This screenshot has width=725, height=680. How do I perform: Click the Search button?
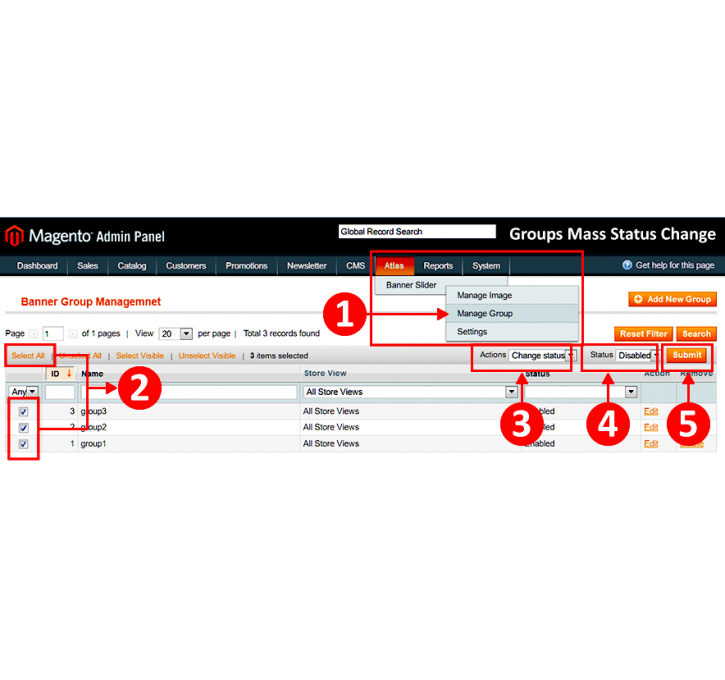(696, 334)
